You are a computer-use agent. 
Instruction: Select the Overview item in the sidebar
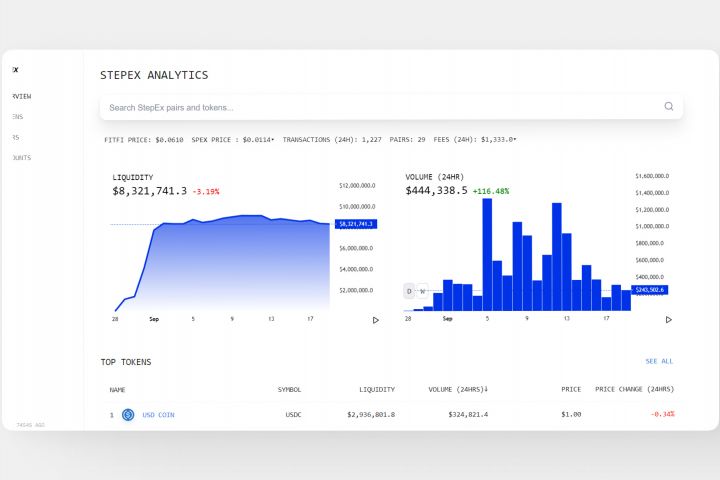21,96
